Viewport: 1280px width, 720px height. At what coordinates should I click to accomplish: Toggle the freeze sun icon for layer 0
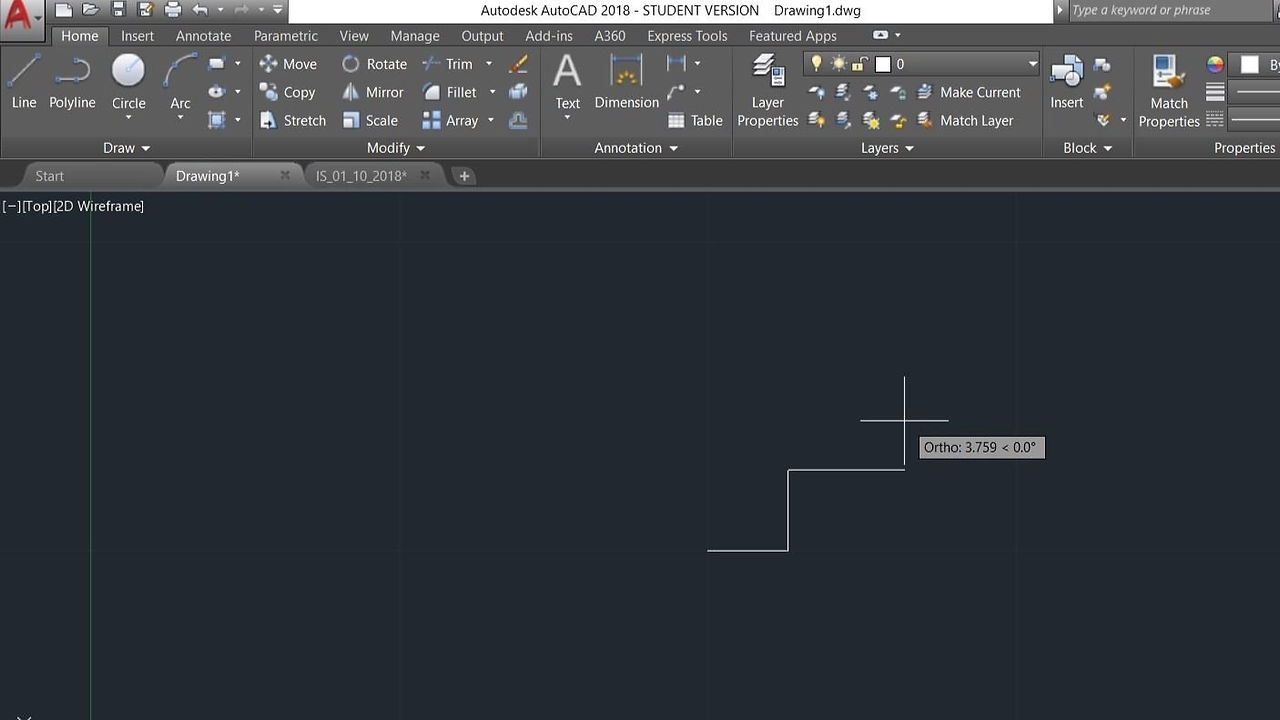(x=838, y=64)
